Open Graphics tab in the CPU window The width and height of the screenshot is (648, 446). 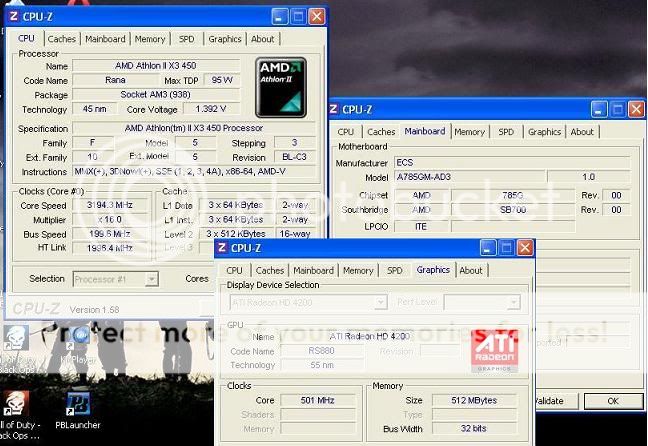pyautogui.click(x=224, y=39)
